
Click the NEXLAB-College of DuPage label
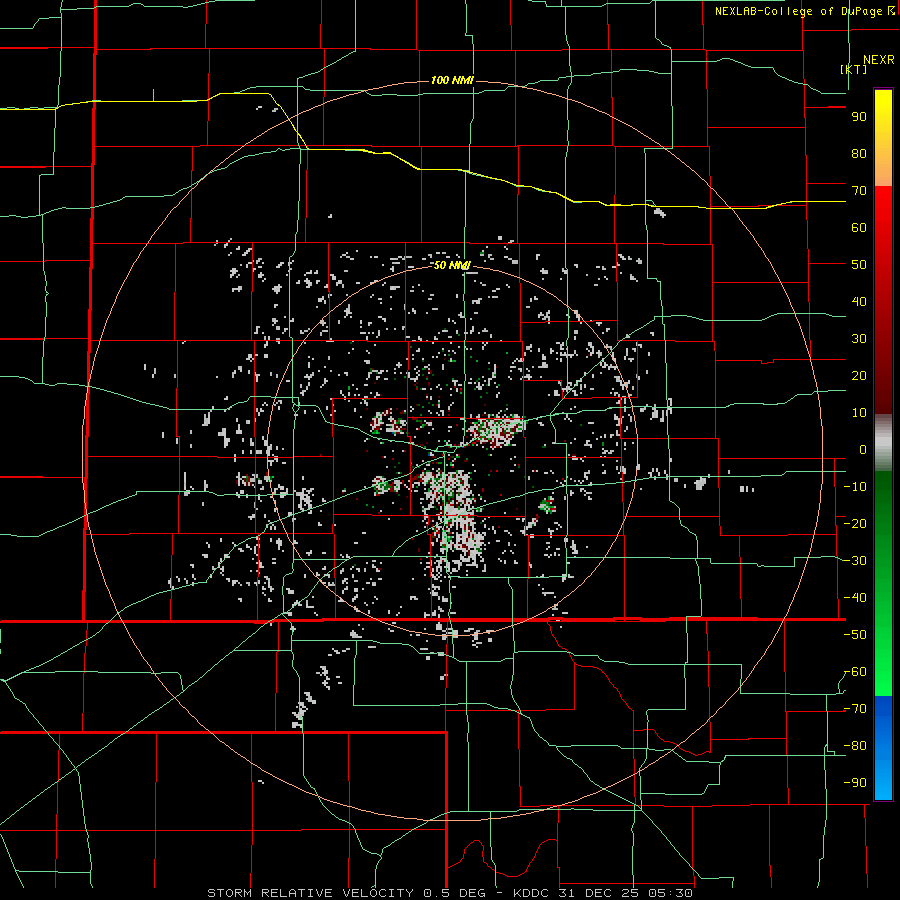pyautogui.click(x=799, y=11)
